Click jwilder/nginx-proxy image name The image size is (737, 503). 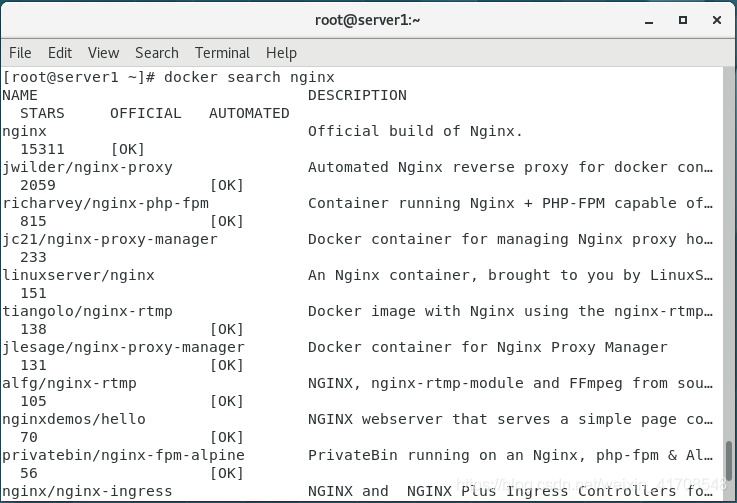(87, 167)
